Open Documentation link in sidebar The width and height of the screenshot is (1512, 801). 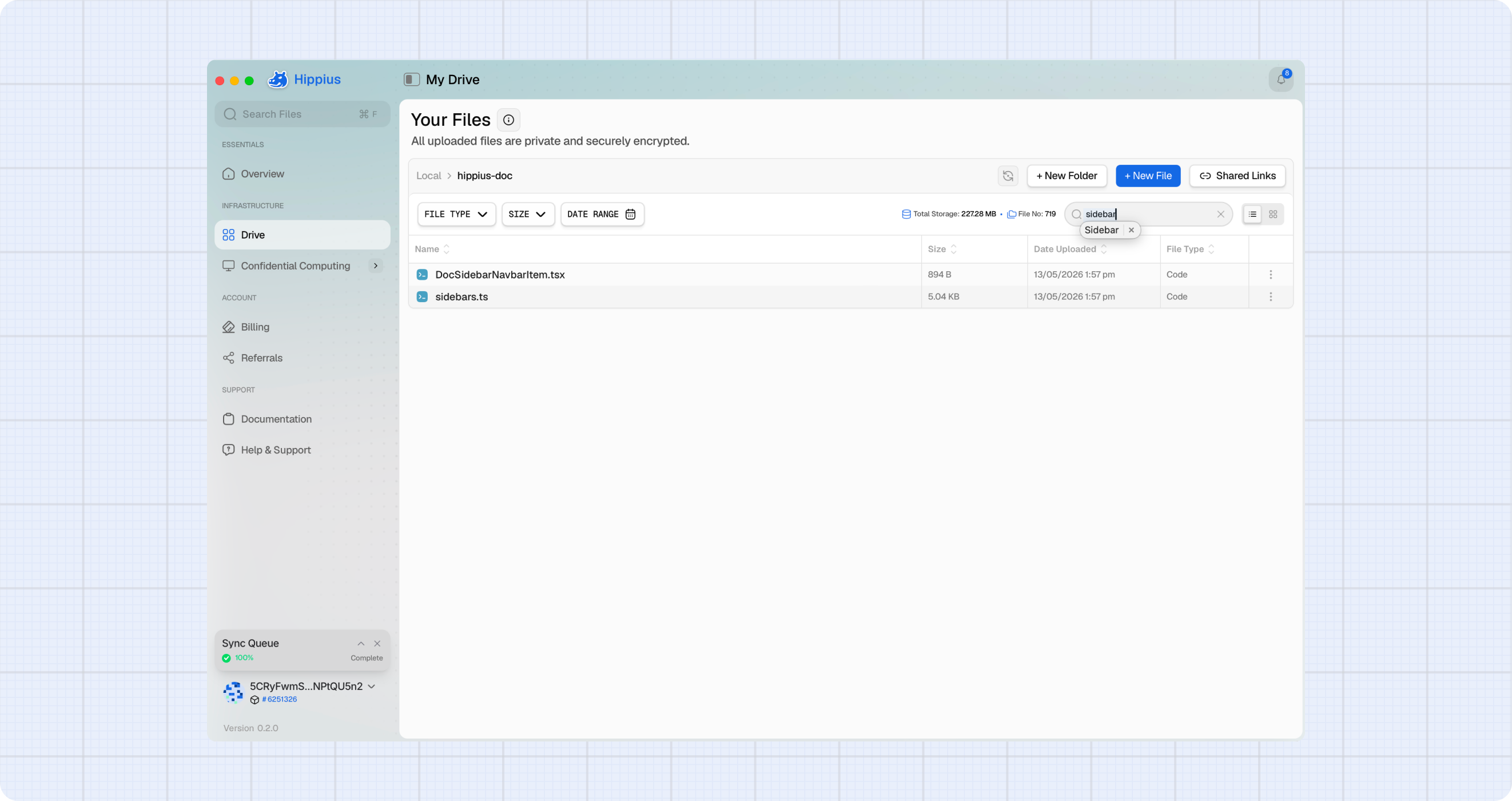[303, 419]
